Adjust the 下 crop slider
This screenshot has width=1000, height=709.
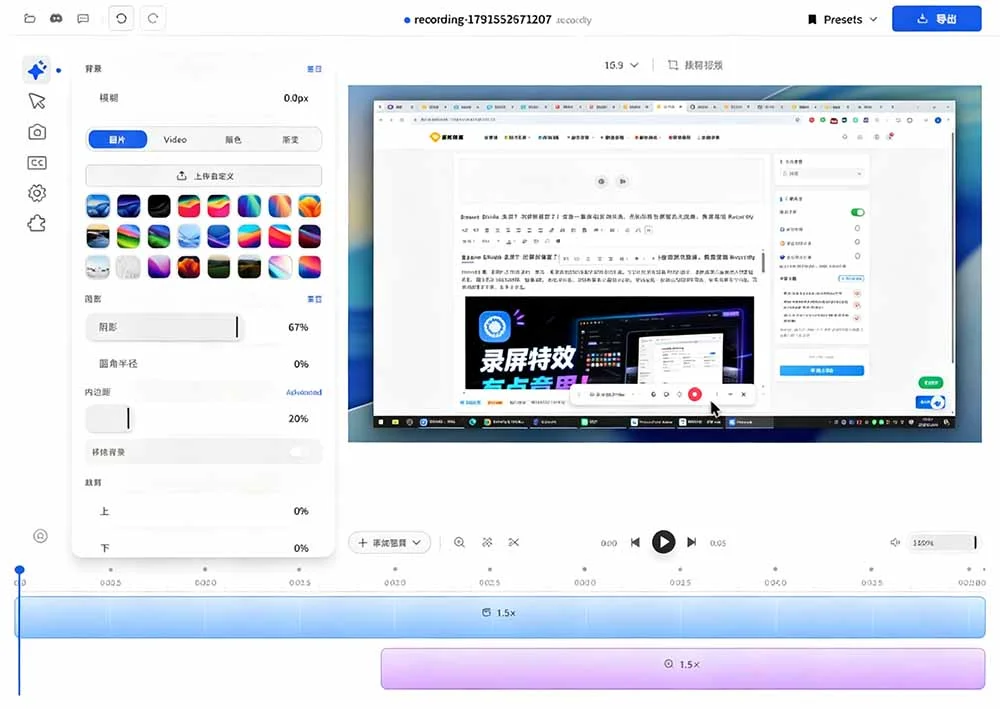point(203,548)
